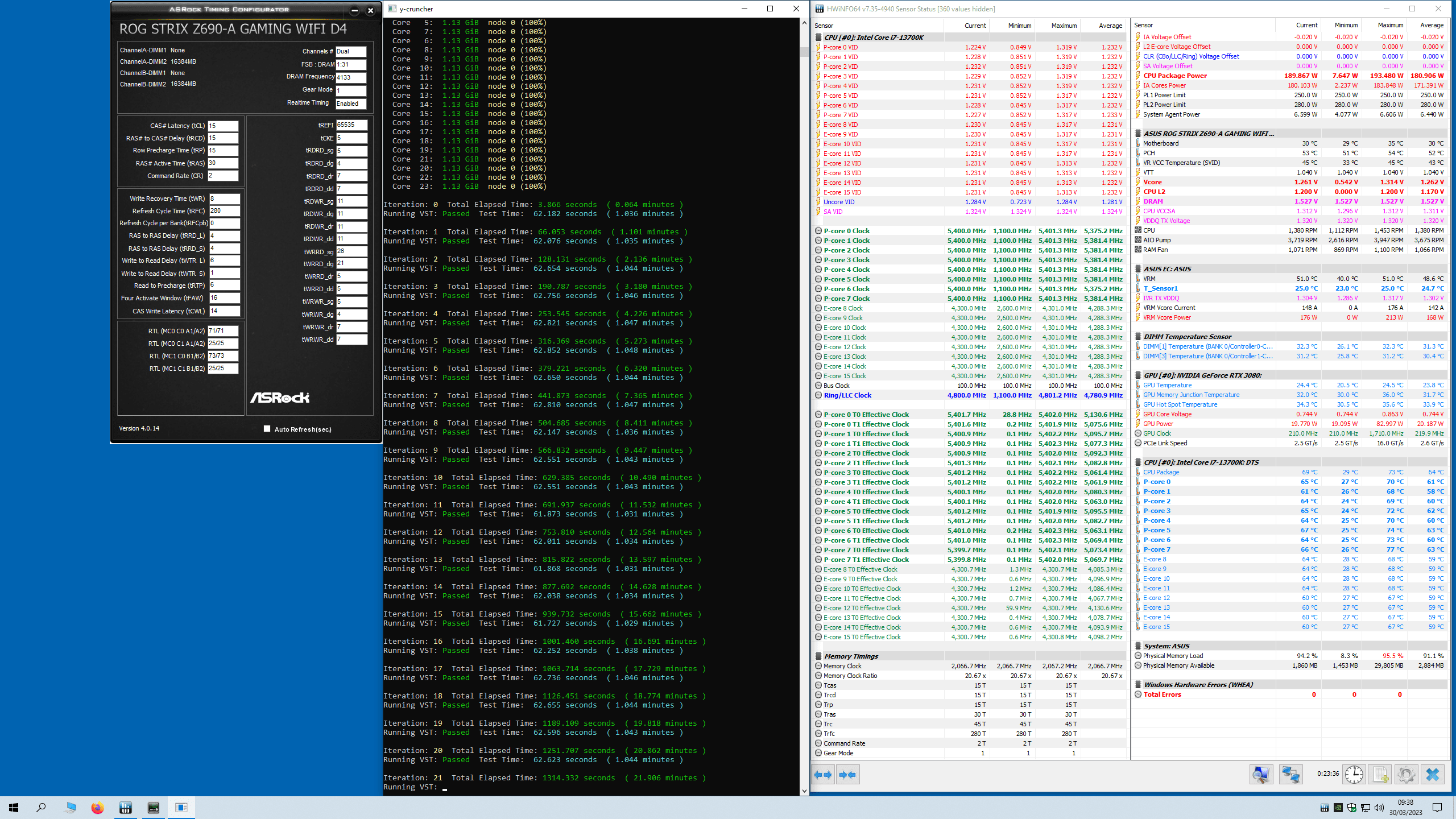Select Vcore sensor row

pos(1289,182)
